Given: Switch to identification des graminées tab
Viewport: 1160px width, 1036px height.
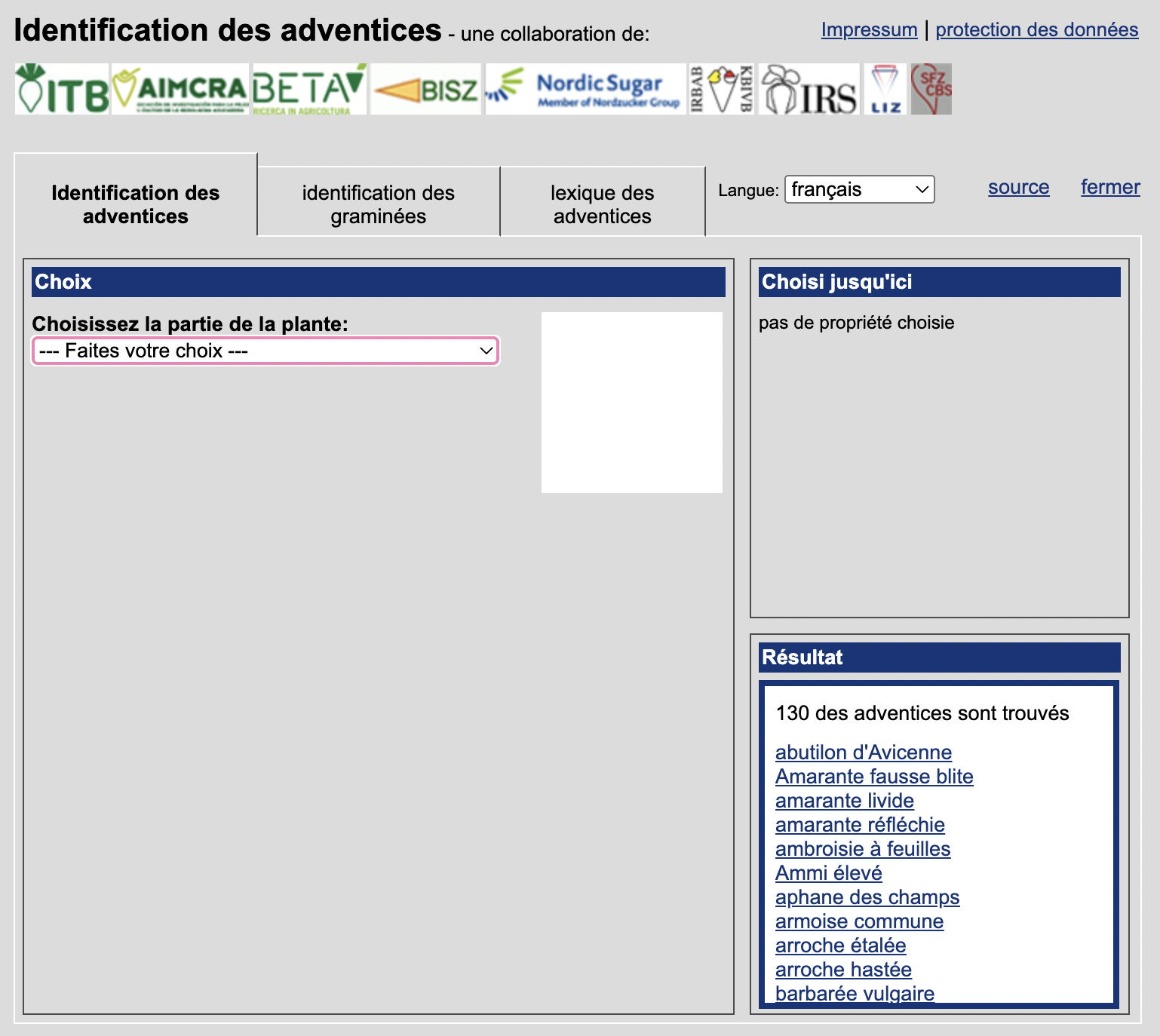Looking at the screenshot, I should 378,204.
